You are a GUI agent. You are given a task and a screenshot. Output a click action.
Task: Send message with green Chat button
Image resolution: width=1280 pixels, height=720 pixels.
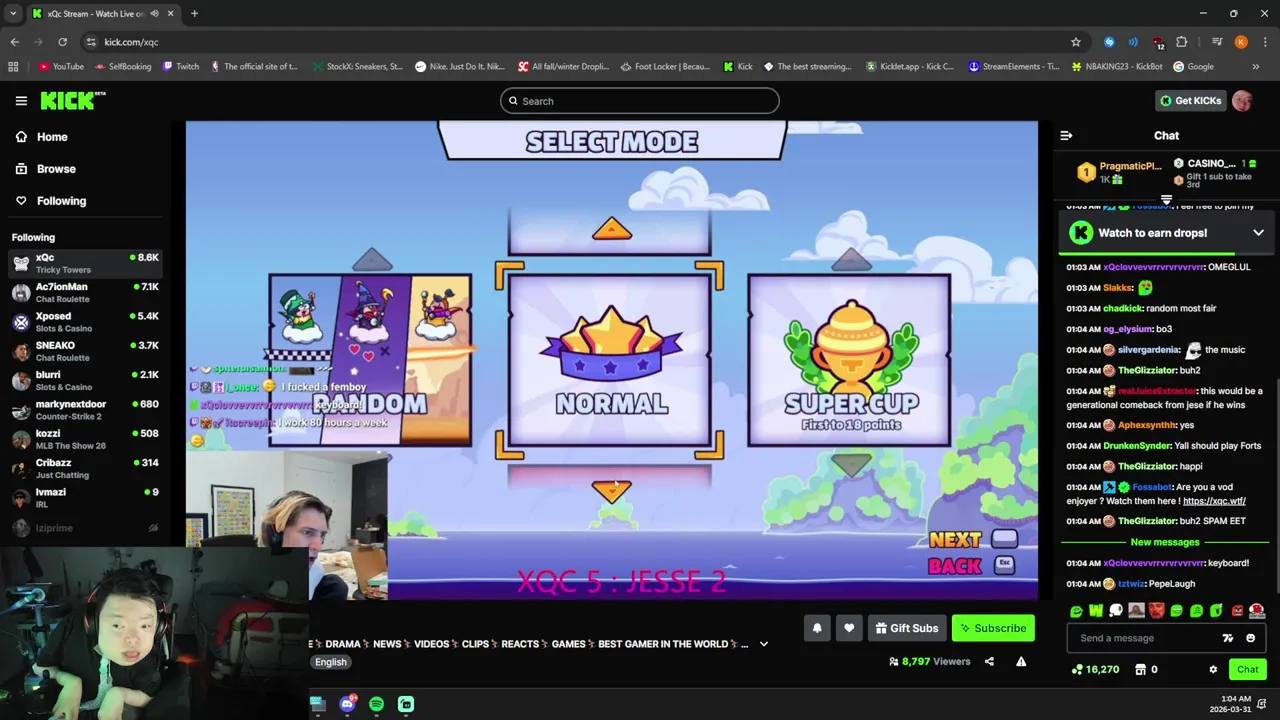(1248, 670)
